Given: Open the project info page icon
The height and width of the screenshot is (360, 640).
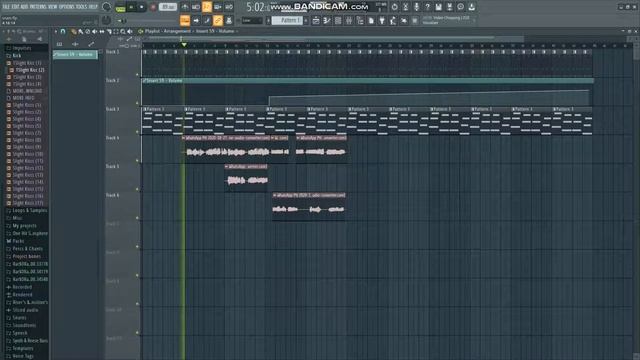Looking at the screenshot, I should point(371,20).
